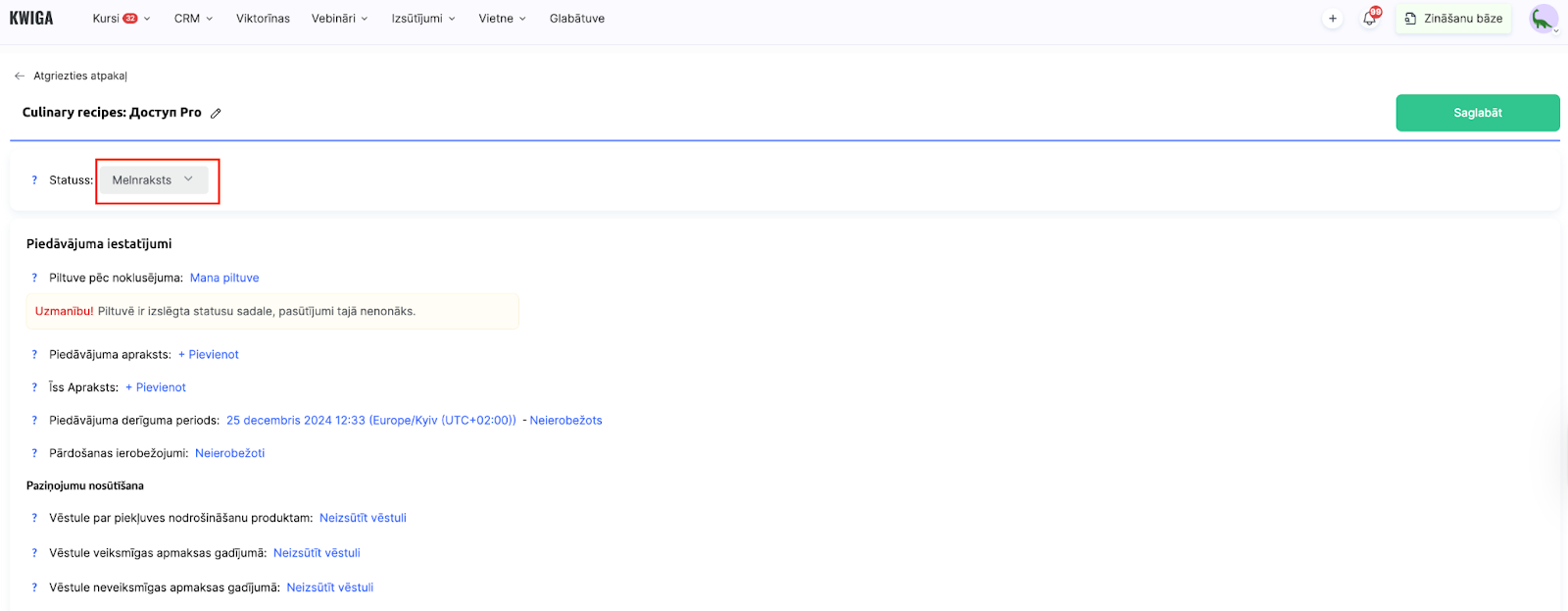Expand the Vebināri menu
Screen dimensions: 1568x611
click(340, 19)
